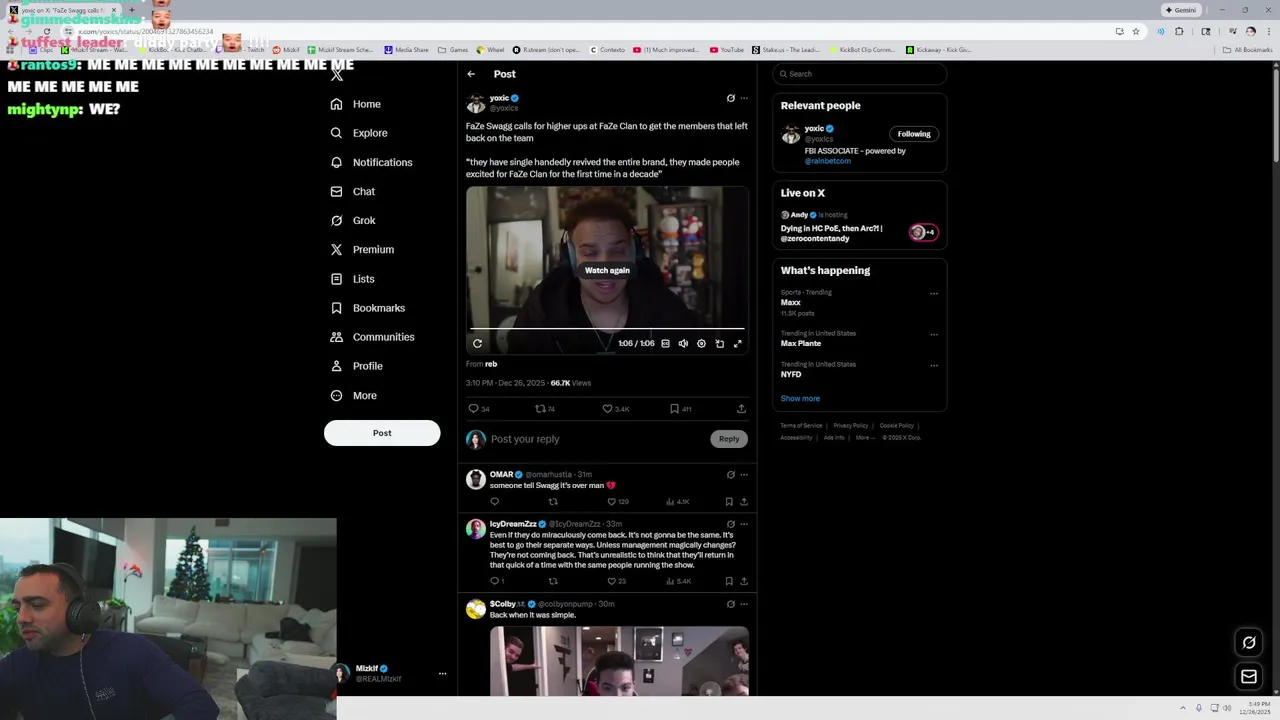Viewport: 1280px width, 720px height.
Task: Open the Grok floating button
Action: tap(1249, 642)
